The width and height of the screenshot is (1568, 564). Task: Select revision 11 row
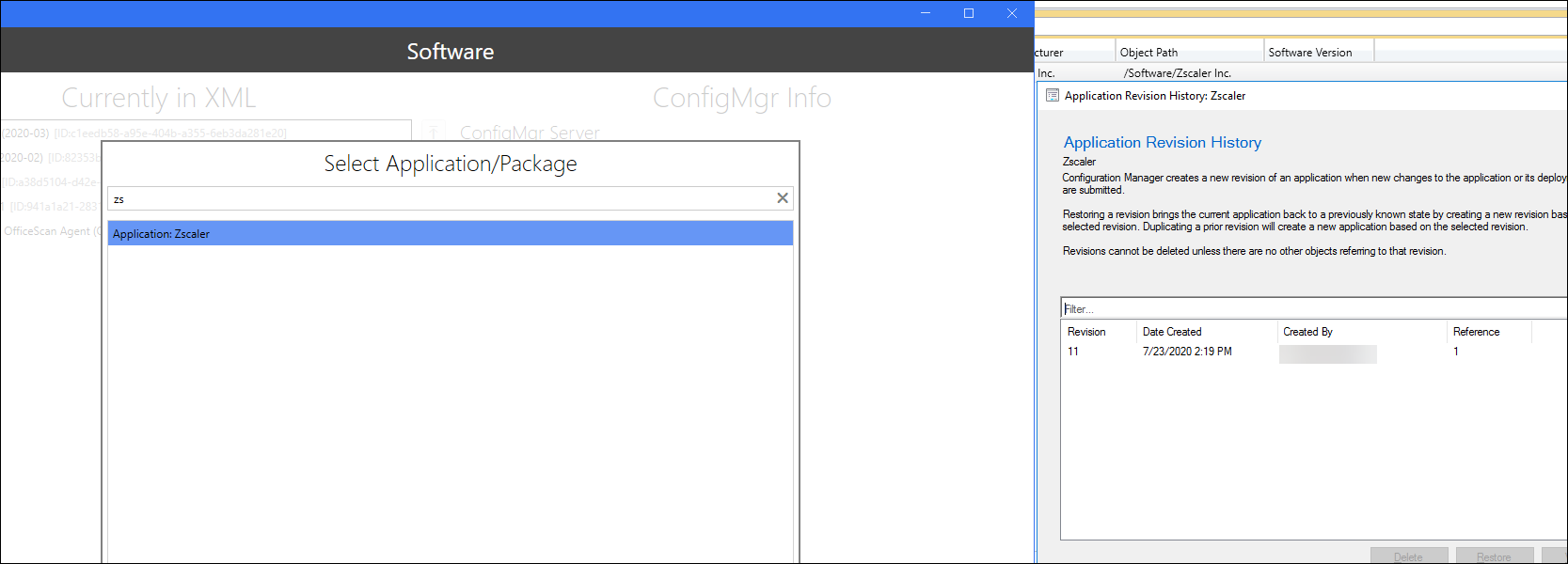click(x=1314, y=352)
